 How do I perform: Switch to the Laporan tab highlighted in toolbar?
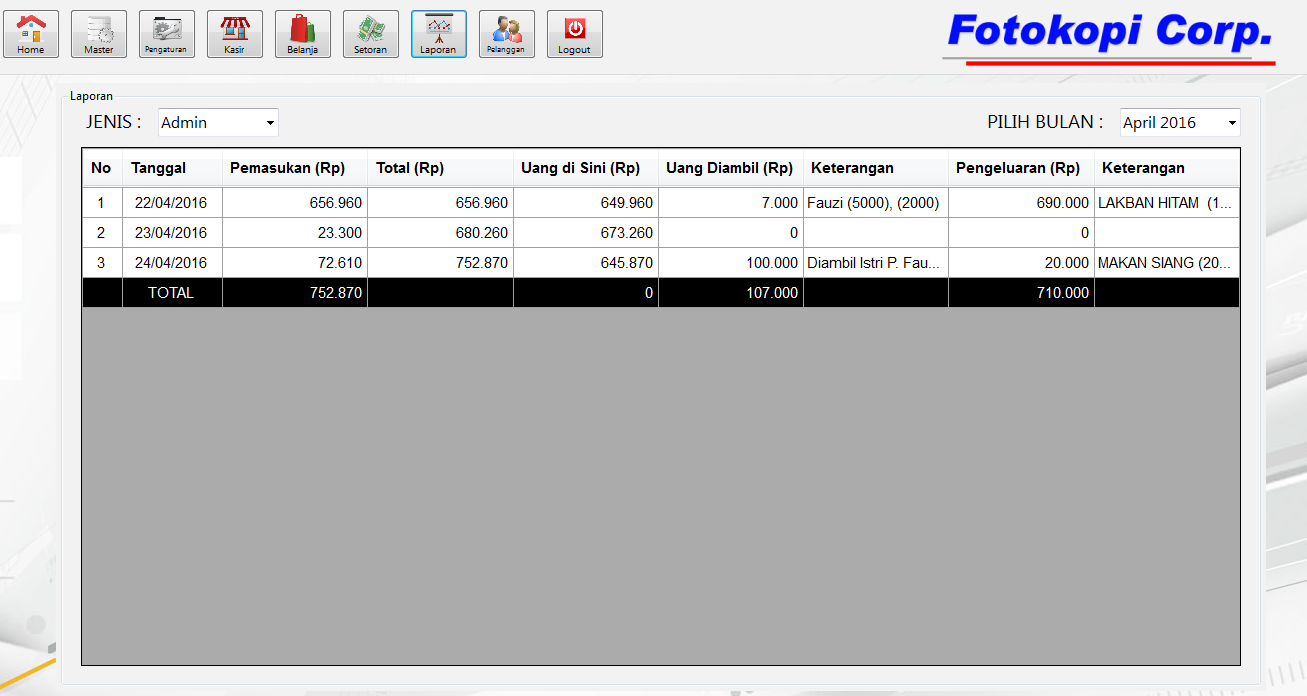click(438, 33)
